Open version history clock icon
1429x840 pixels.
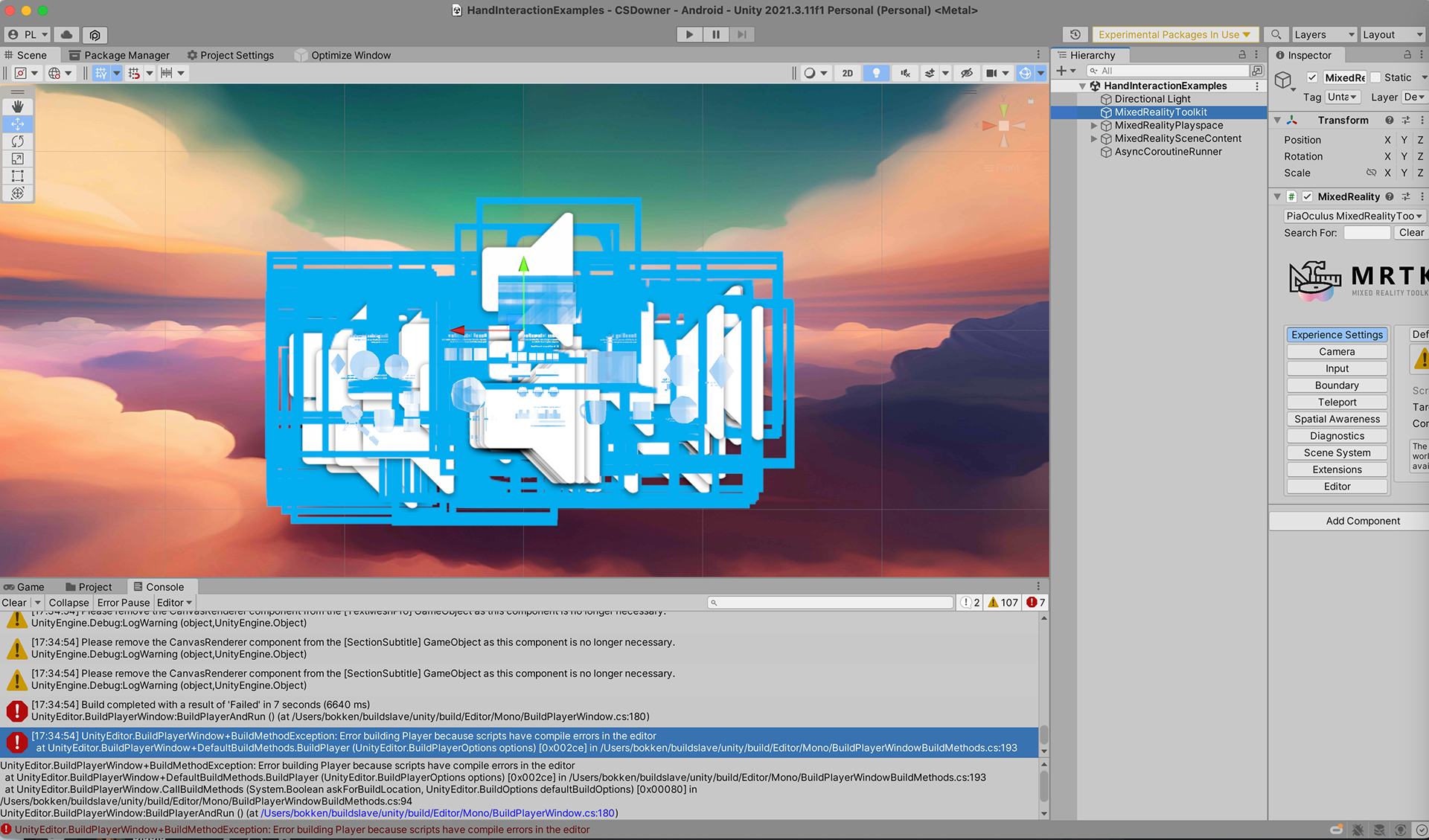(x=1075, y=34)
